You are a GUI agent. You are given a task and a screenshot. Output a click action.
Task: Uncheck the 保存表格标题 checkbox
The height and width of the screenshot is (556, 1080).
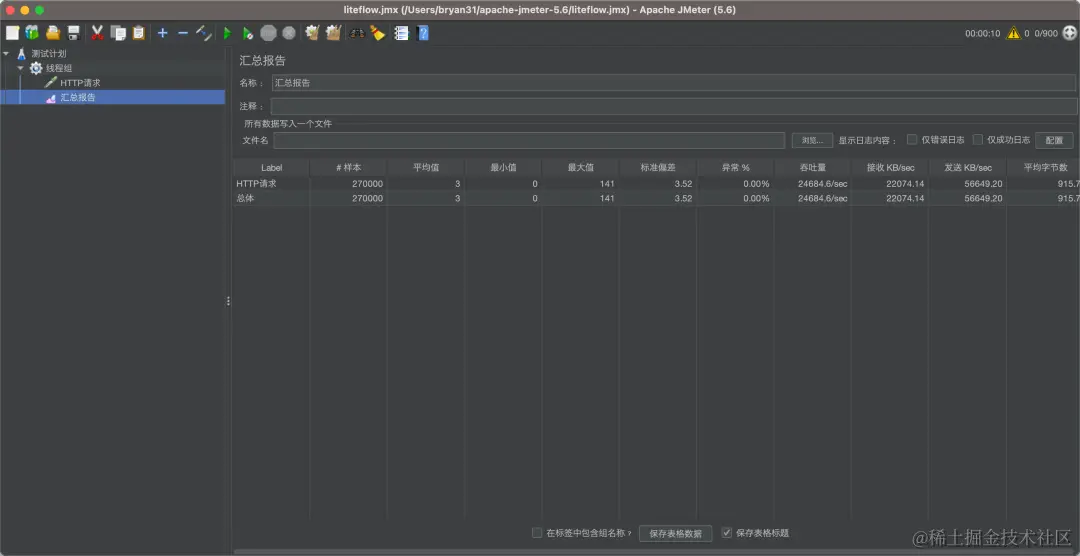pos(726,533)
